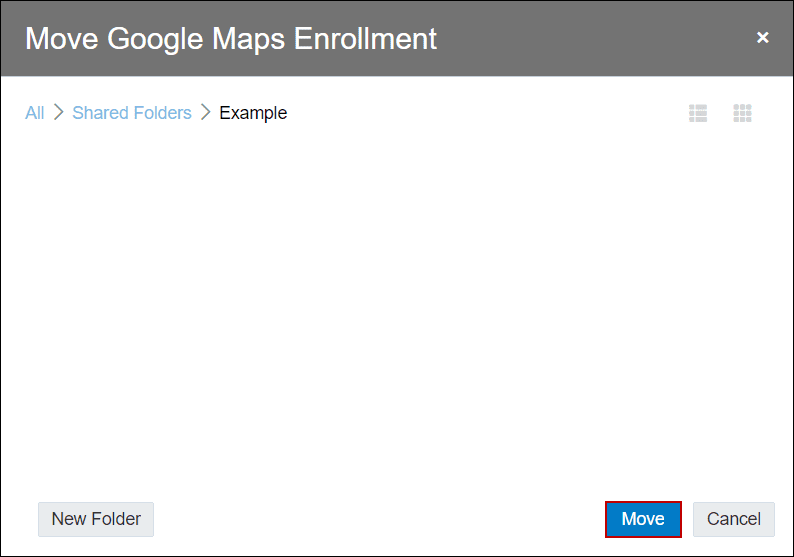Image resolution: width=794 pixels, height=557 pixels.
Task: Show folders as a detailed list
Action: 698,113
